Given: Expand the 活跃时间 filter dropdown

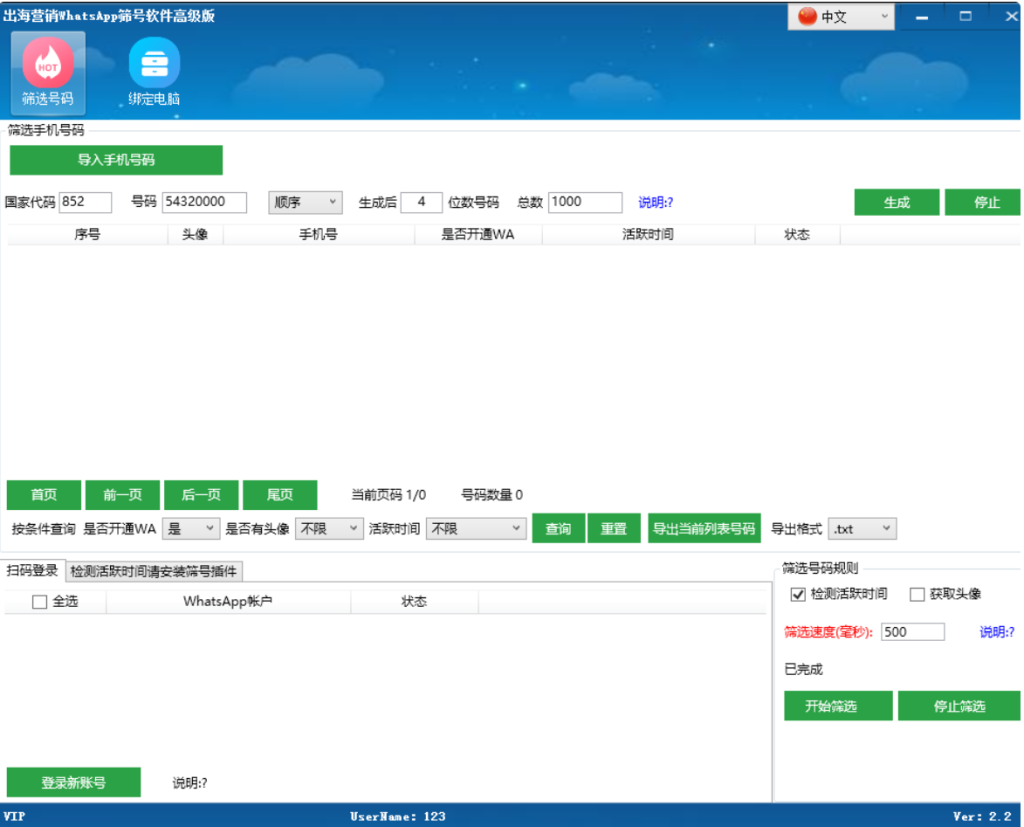Looking at the screenshot, I should point(475,528).
